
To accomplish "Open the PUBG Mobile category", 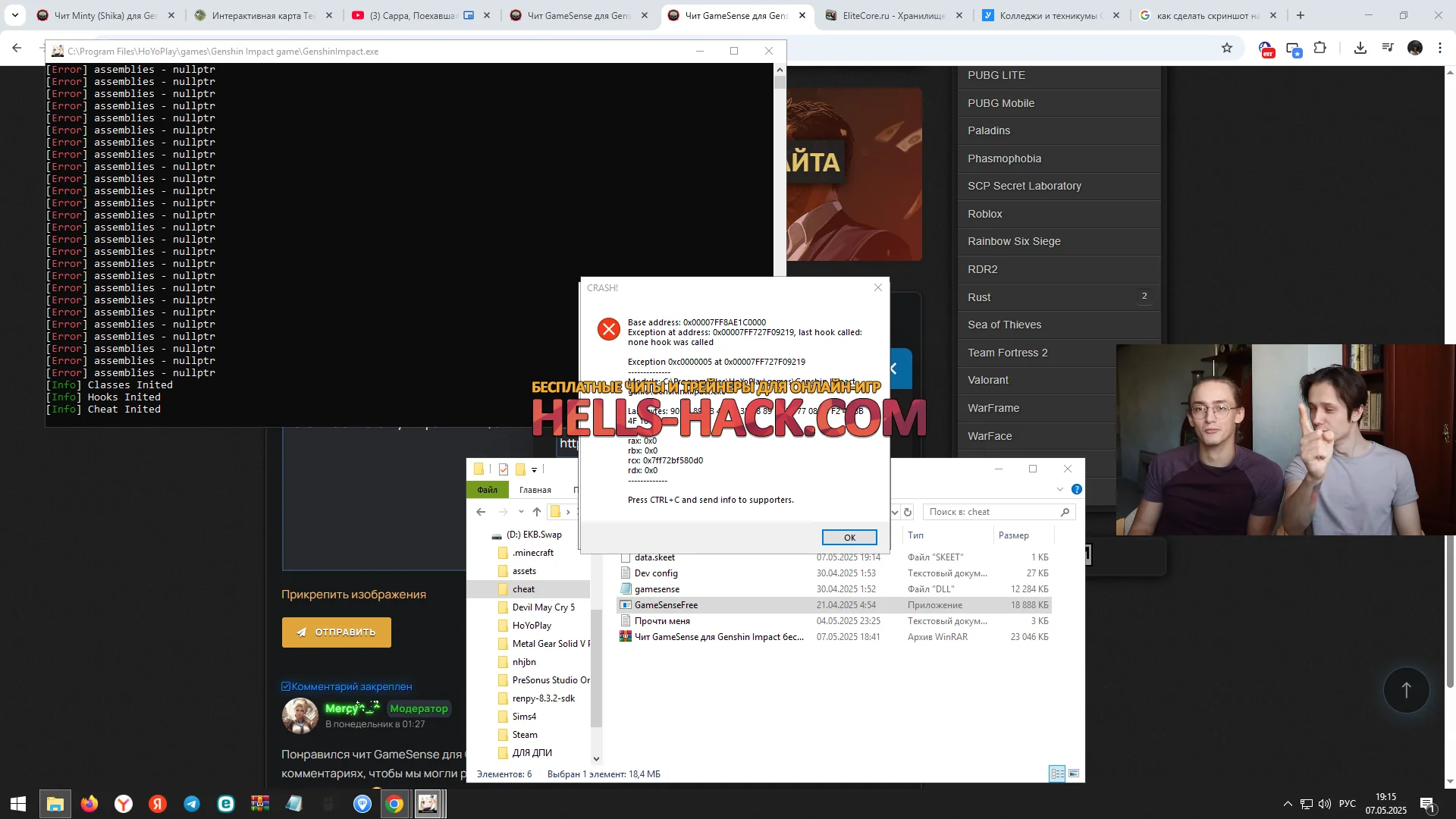I will pyautogui.click(x=1059, y=103).
